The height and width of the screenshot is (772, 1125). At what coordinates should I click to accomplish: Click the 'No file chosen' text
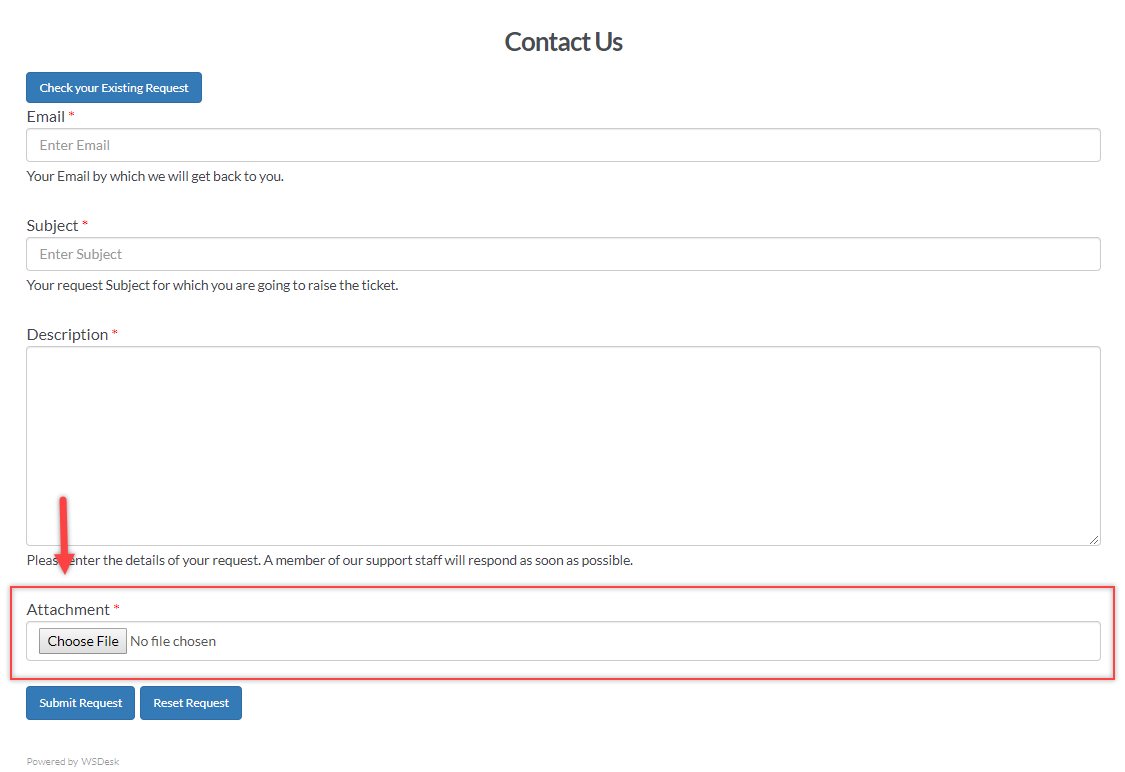(x=173, y=641)
